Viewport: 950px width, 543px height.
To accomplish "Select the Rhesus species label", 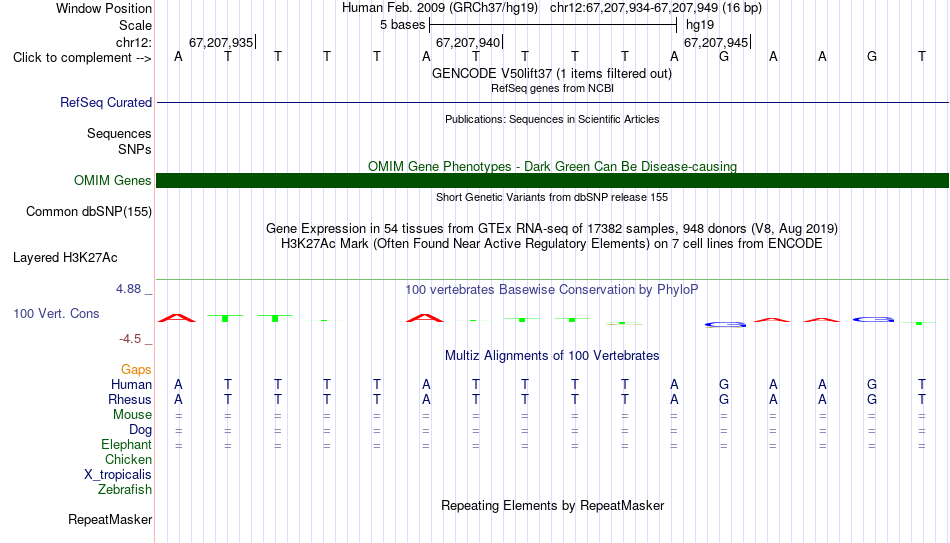I will [130, 400].
